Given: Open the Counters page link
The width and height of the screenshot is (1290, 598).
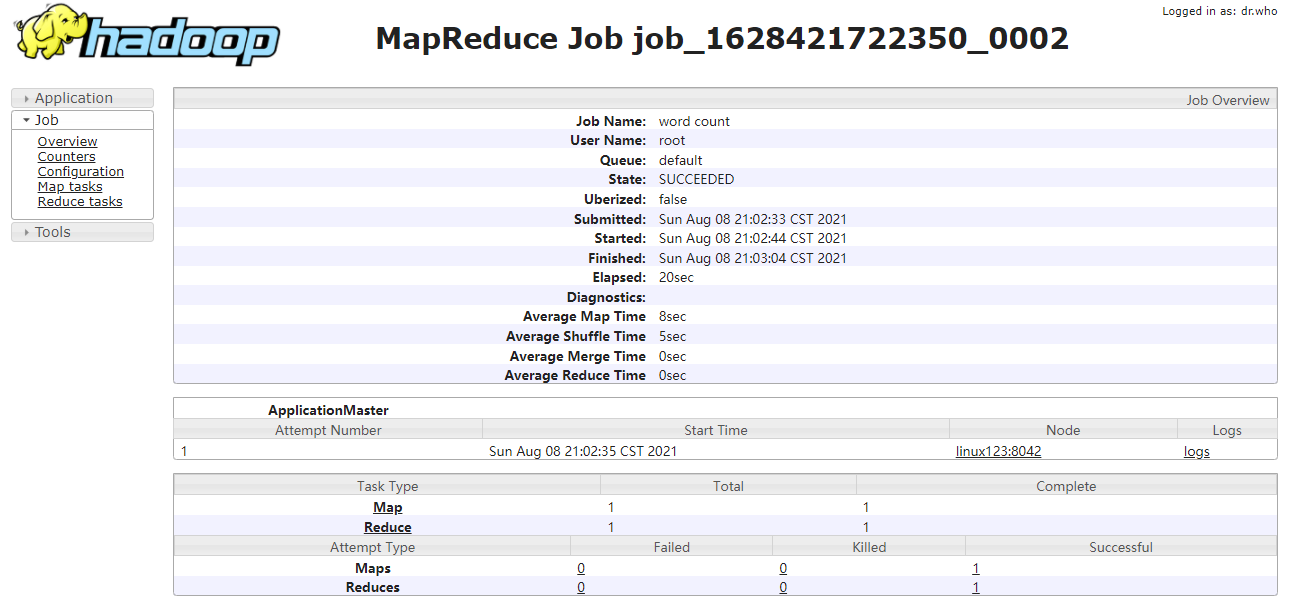Looking at the screenshot, I should [66, 157].
